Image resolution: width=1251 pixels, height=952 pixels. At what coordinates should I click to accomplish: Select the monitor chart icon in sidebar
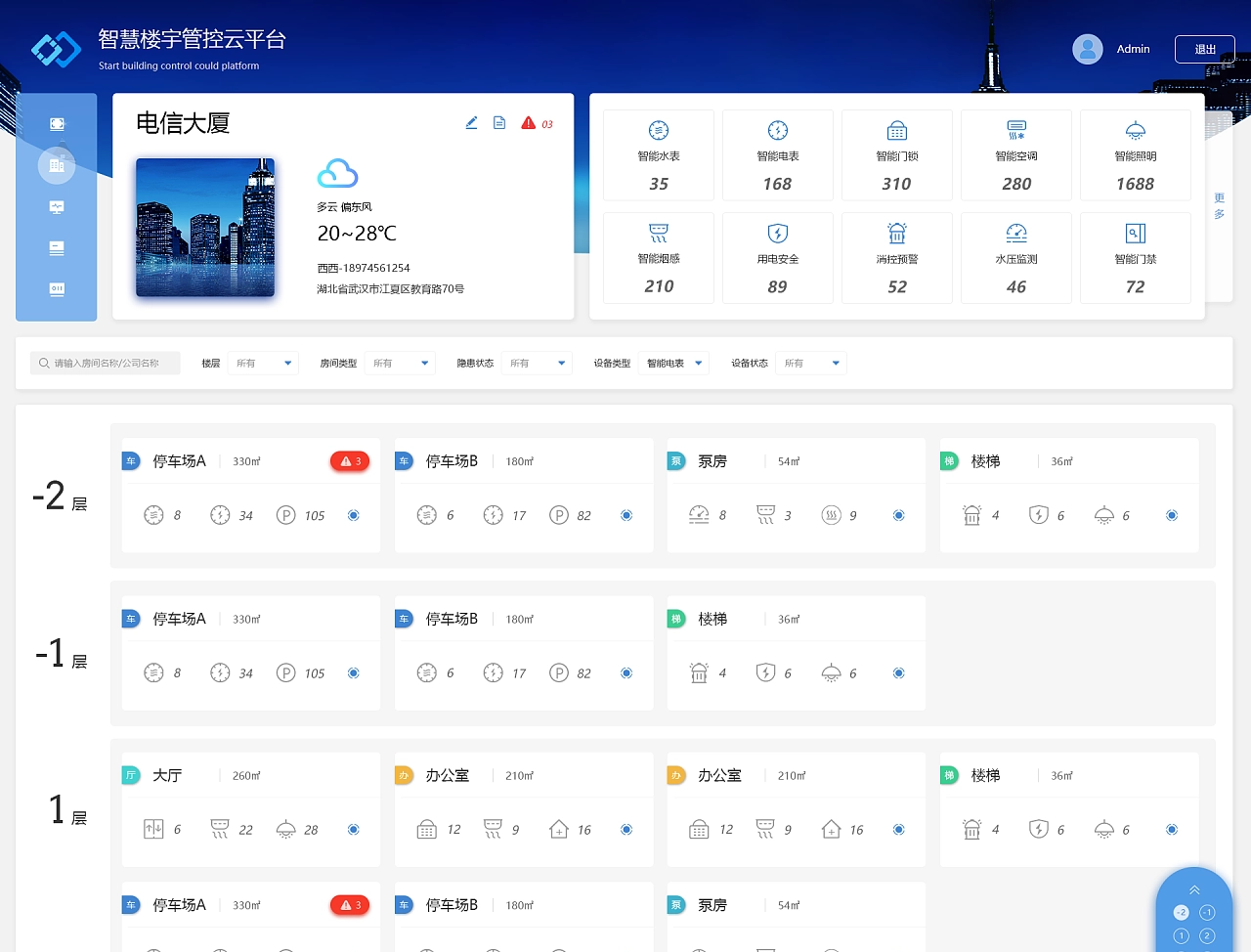coord(57,207)
